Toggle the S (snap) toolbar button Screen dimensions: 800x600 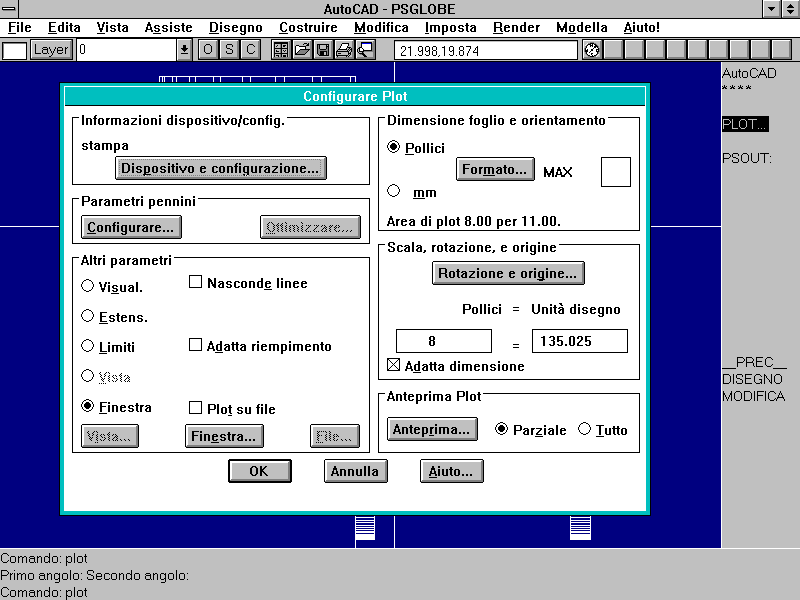[x=229, y=50]
